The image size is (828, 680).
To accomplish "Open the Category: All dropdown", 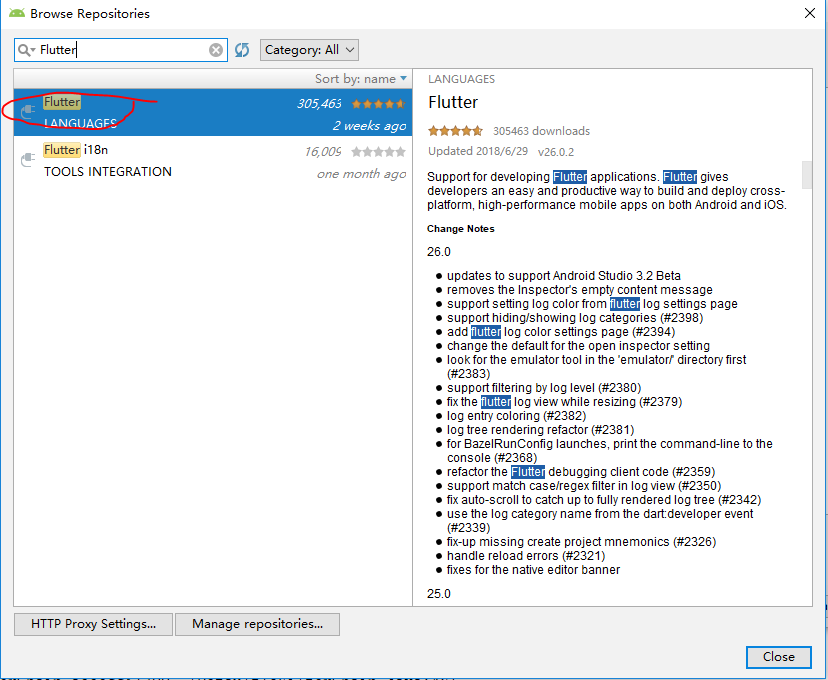I will tap(309, 50).
